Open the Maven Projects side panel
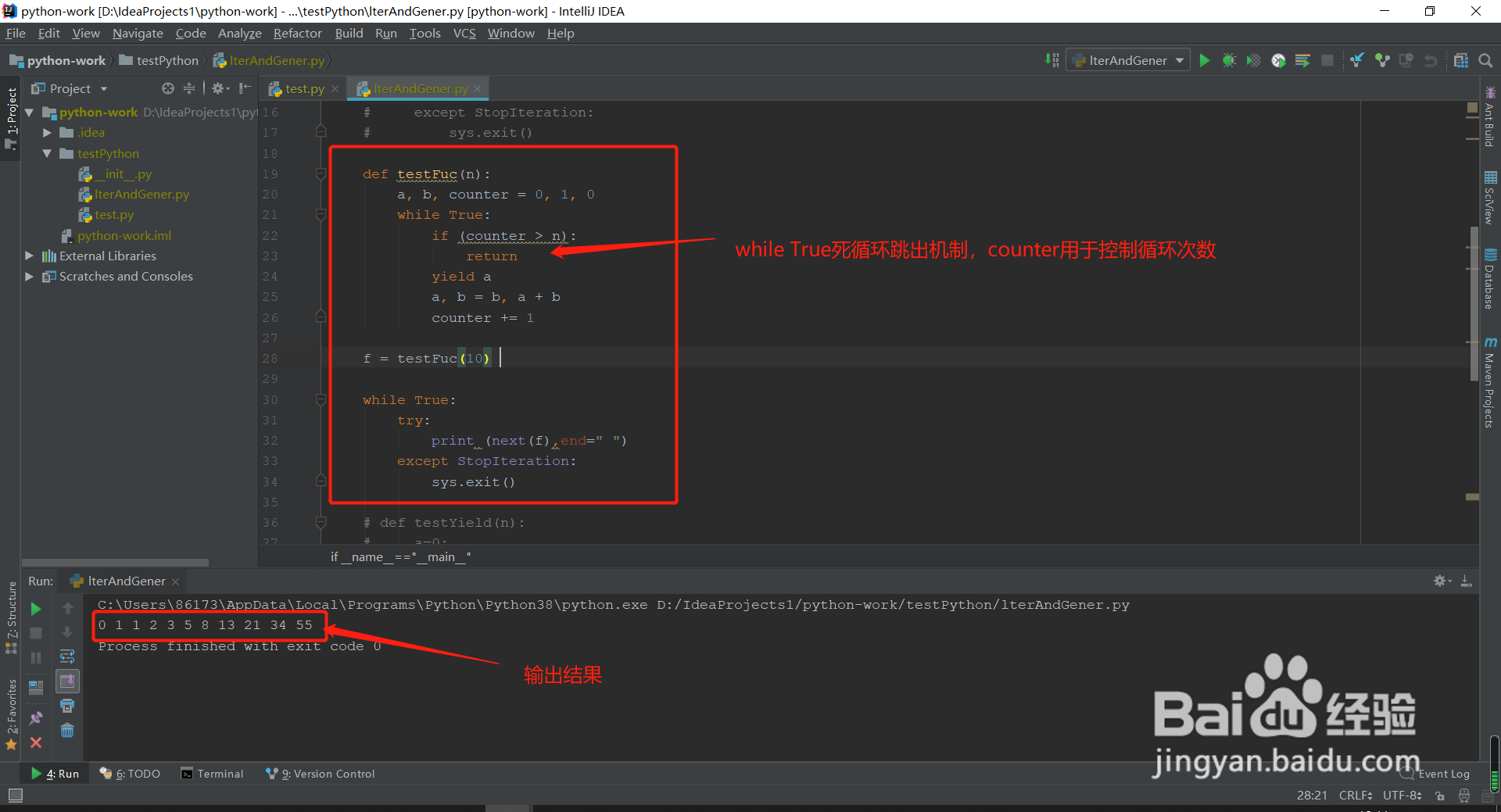 (1490, 382)
